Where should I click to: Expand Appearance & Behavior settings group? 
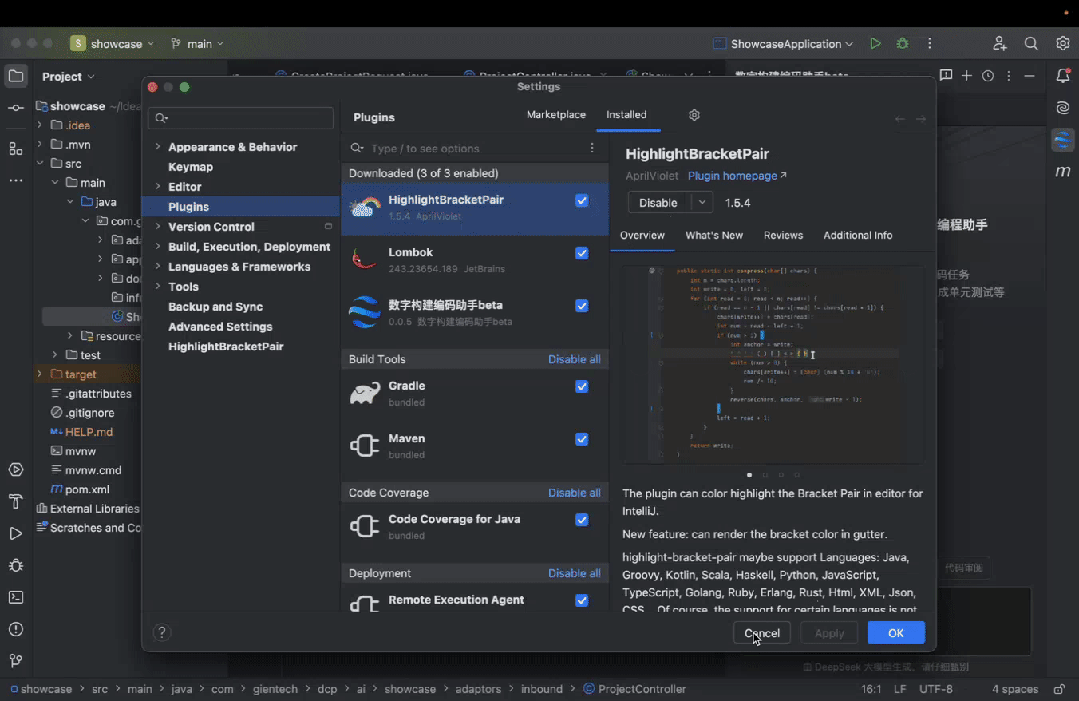[x=158, y=147]
